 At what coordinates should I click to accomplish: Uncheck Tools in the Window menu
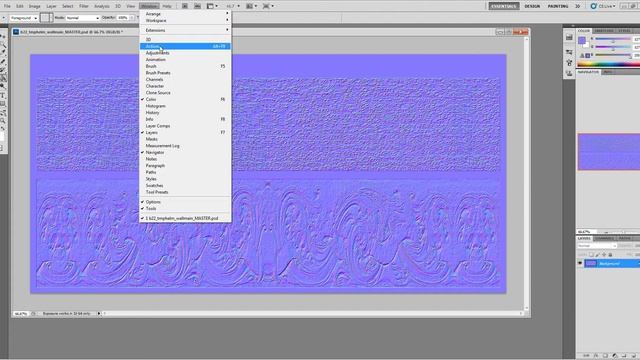coord(185,209)
